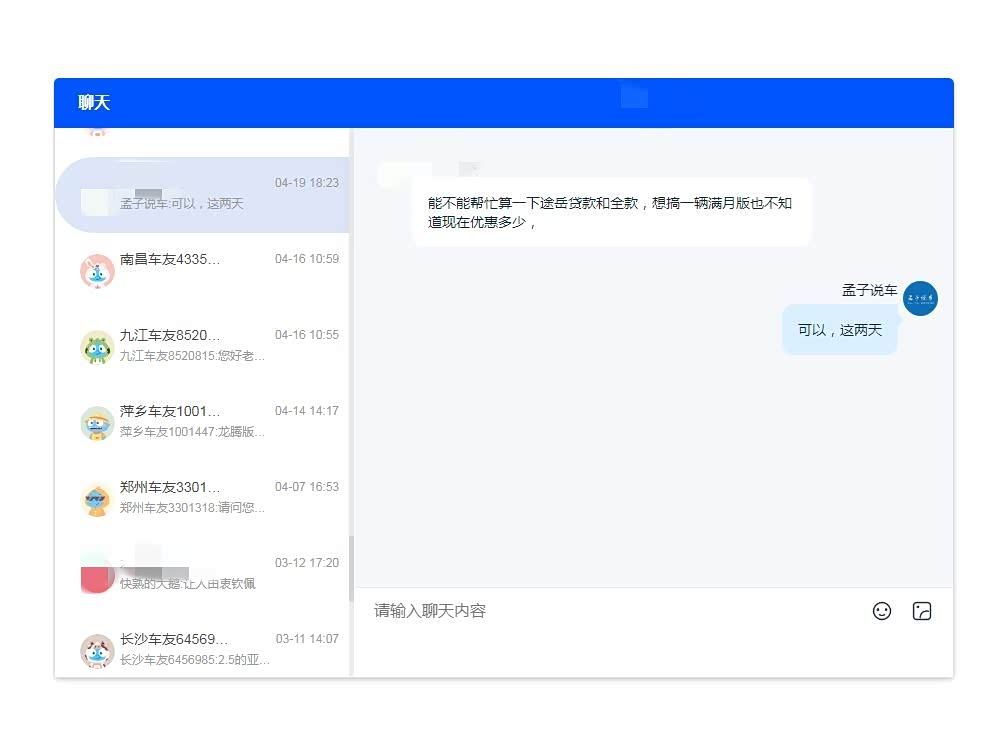Click 南昌车友4335 avatar icon
The width and height of the screenshot is (1008, 756).
[97, 271]
